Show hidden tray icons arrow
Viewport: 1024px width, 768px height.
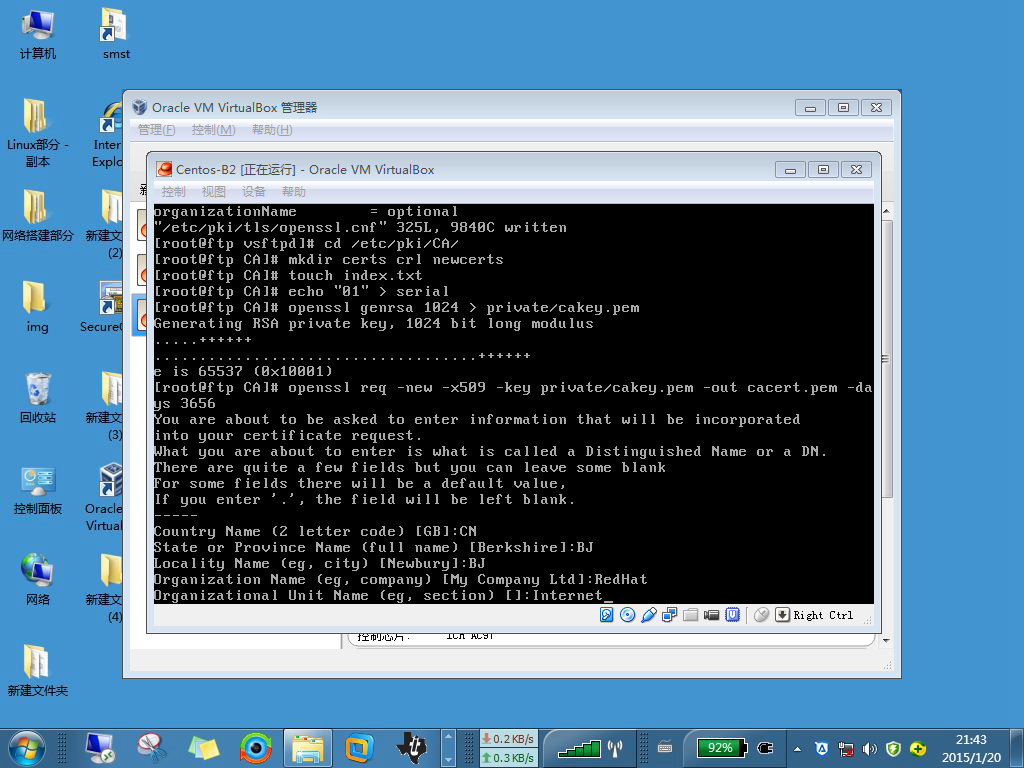click(x=797, y=749)
